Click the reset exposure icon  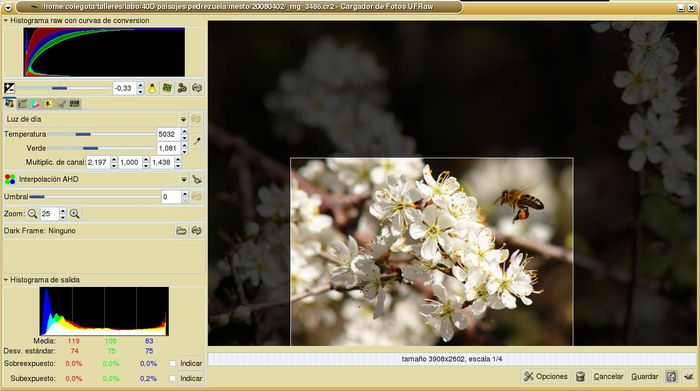point(197,88)
